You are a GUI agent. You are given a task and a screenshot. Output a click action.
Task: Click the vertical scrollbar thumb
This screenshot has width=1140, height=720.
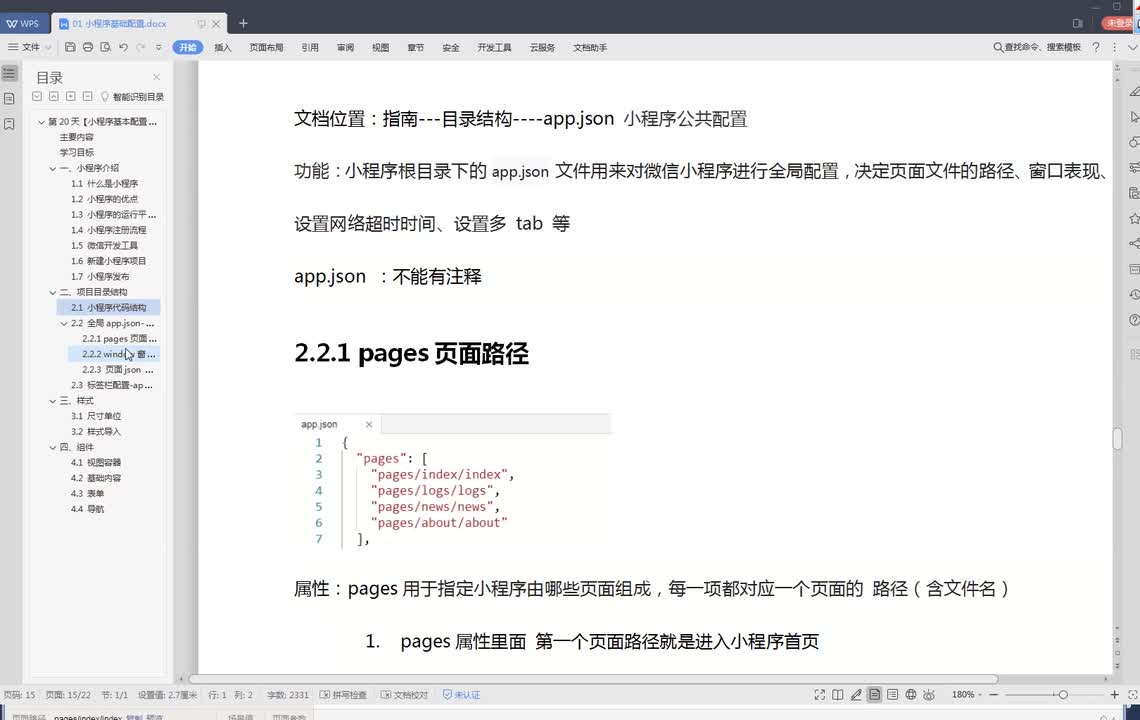[1117, 439]
